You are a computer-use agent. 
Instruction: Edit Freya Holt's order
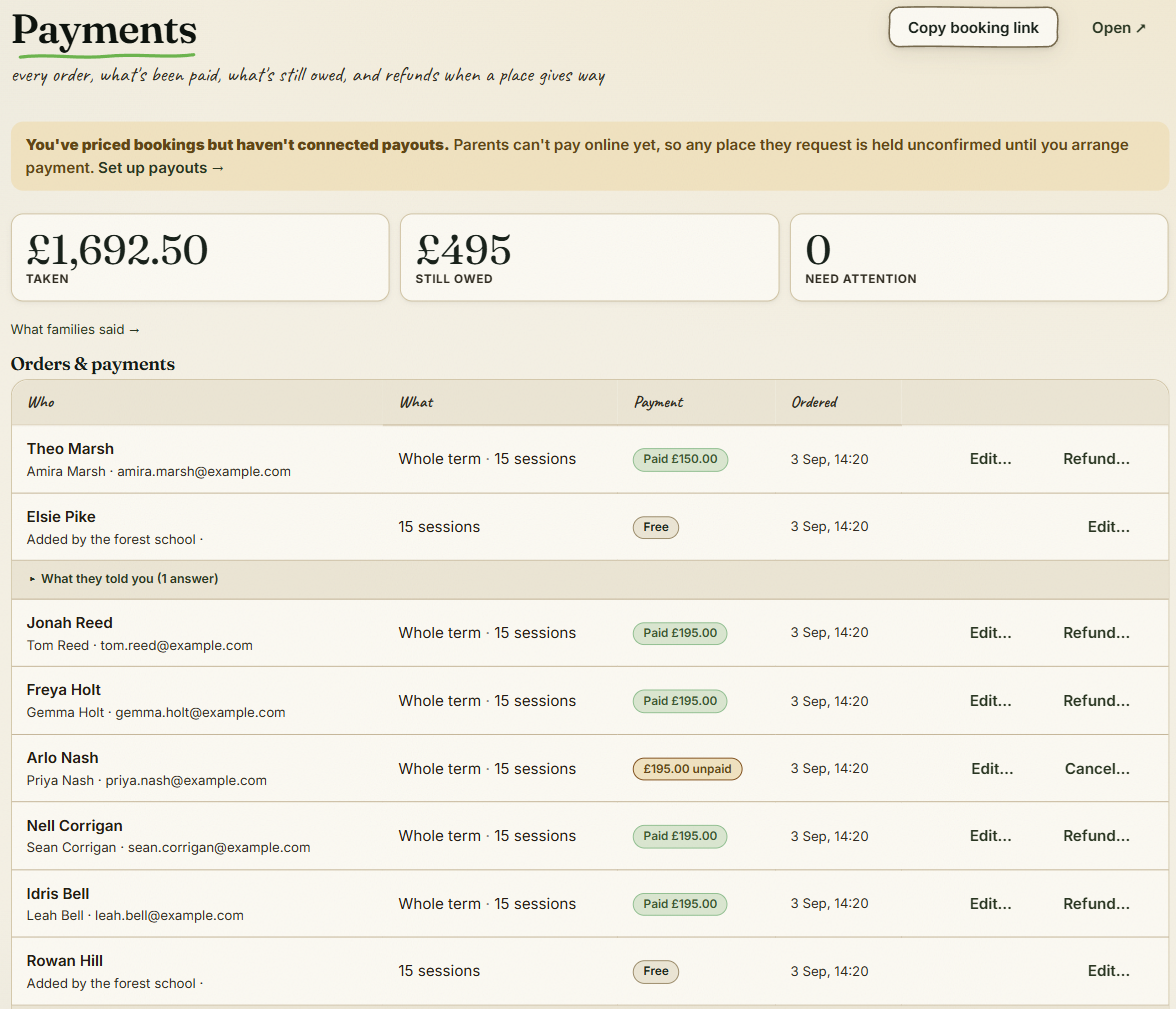(990, 701)
